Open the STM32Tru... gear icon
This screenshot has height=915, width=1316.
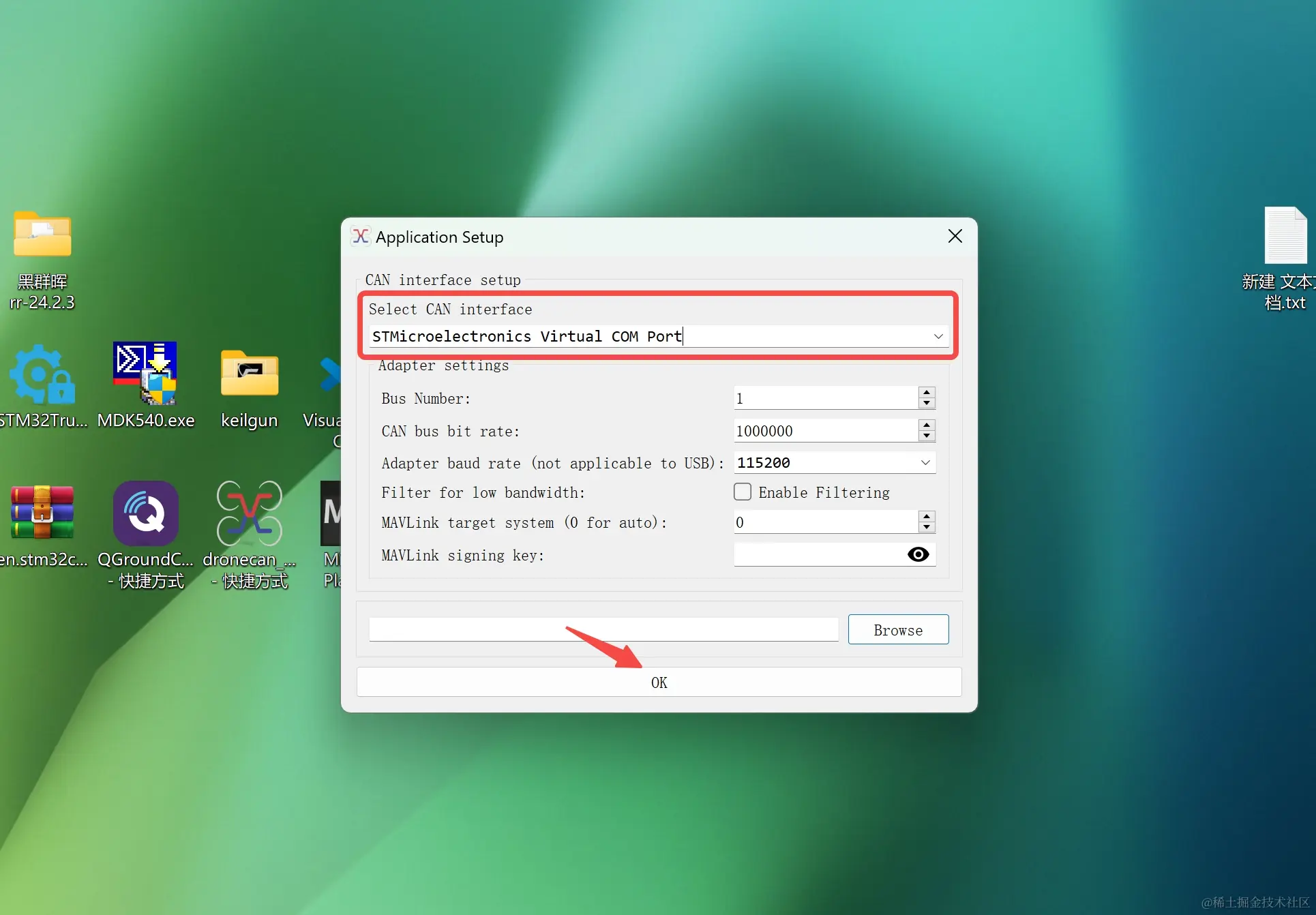point(42,375)
